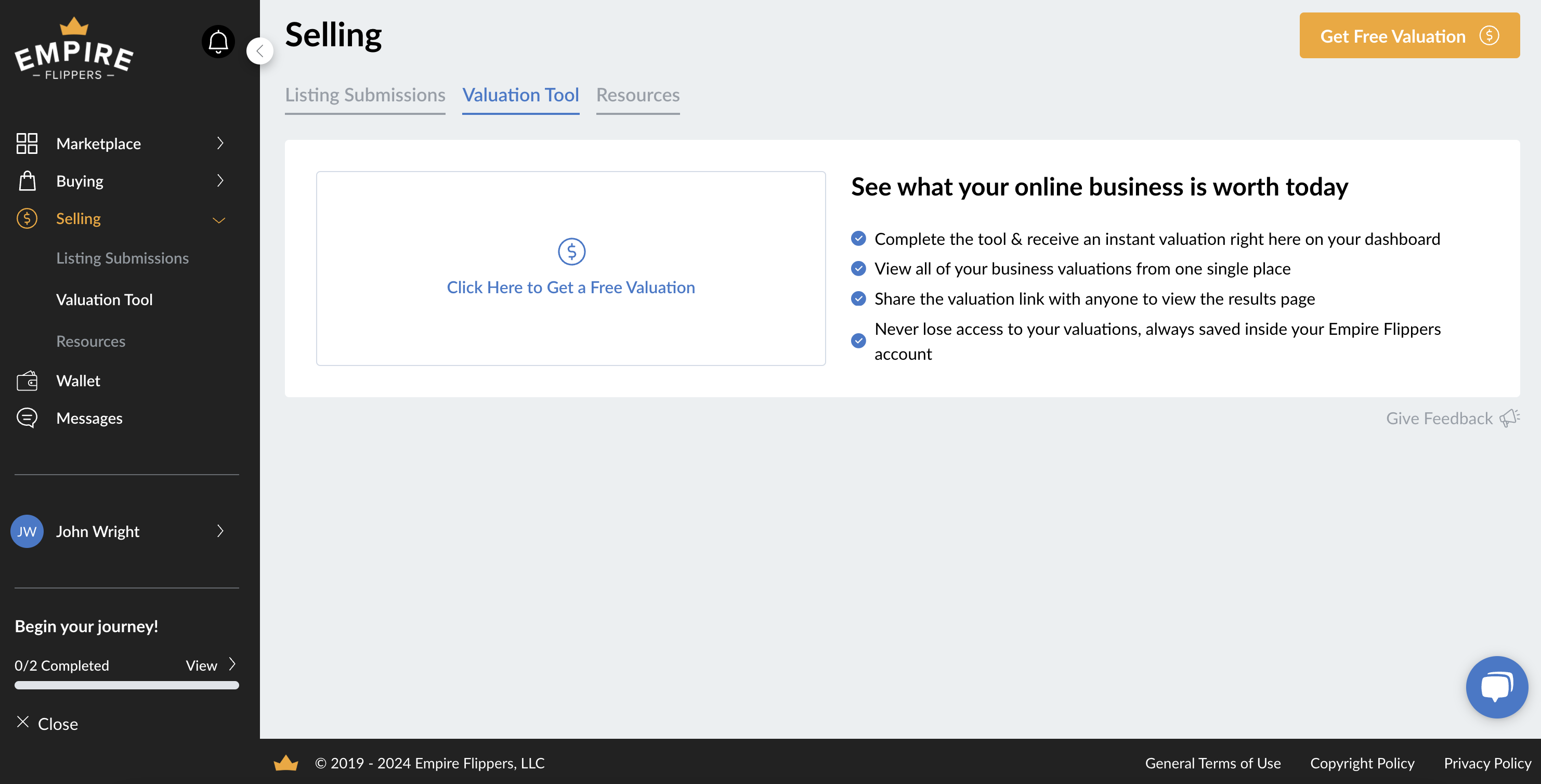
Task: Open the Copyright Policy link
Action: [x=1362, y=763]
